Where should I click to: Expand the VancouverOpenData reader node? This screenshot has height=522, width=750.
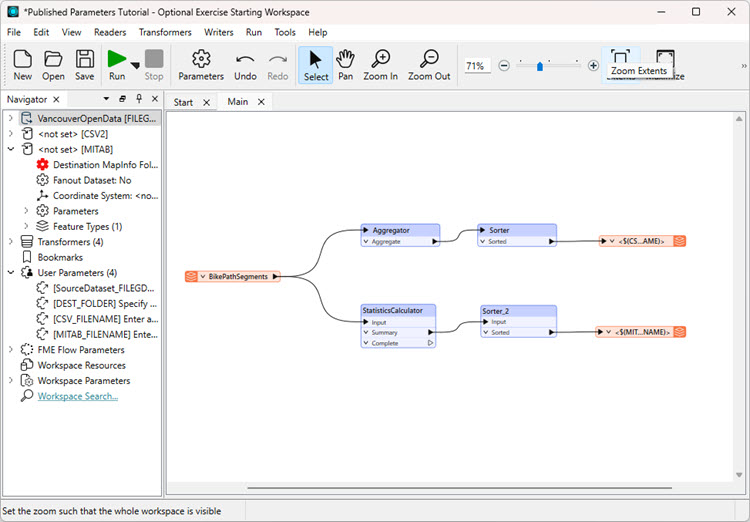(11, 118)
